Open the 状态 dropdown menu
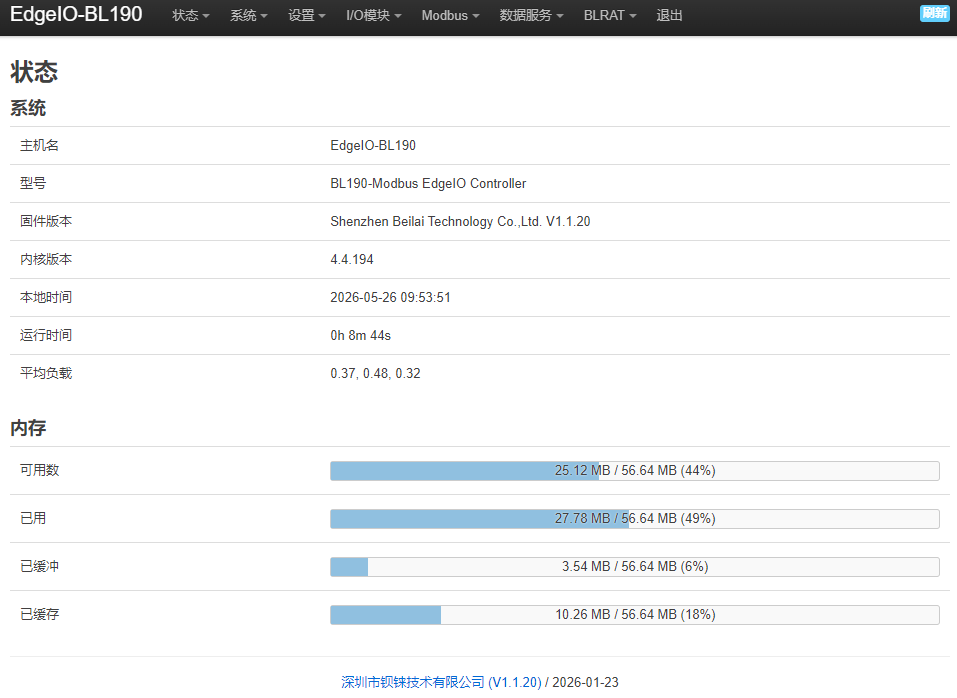The image size is (957, 698). click(190, 15)
